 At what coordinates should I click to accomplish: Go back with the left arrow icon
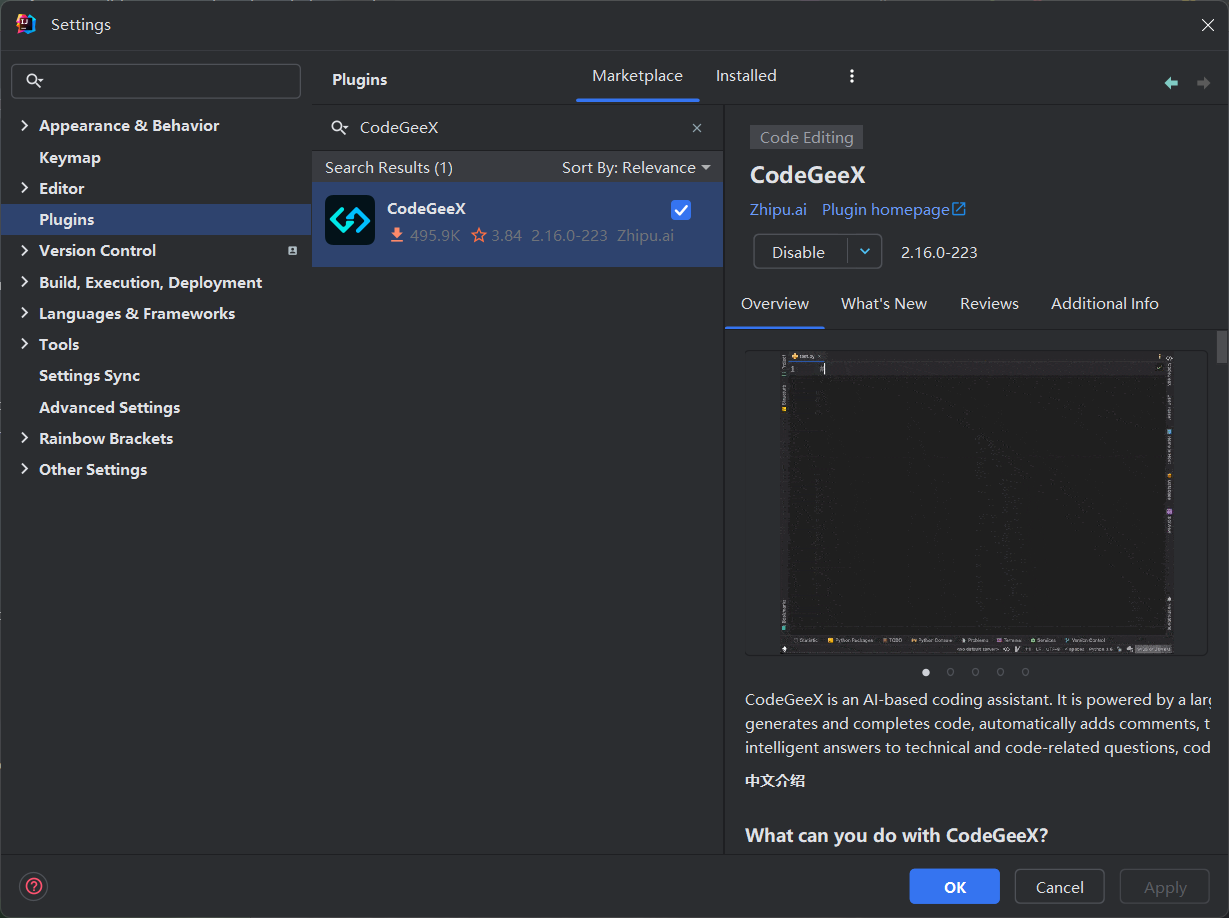[x=1171, y=83]
